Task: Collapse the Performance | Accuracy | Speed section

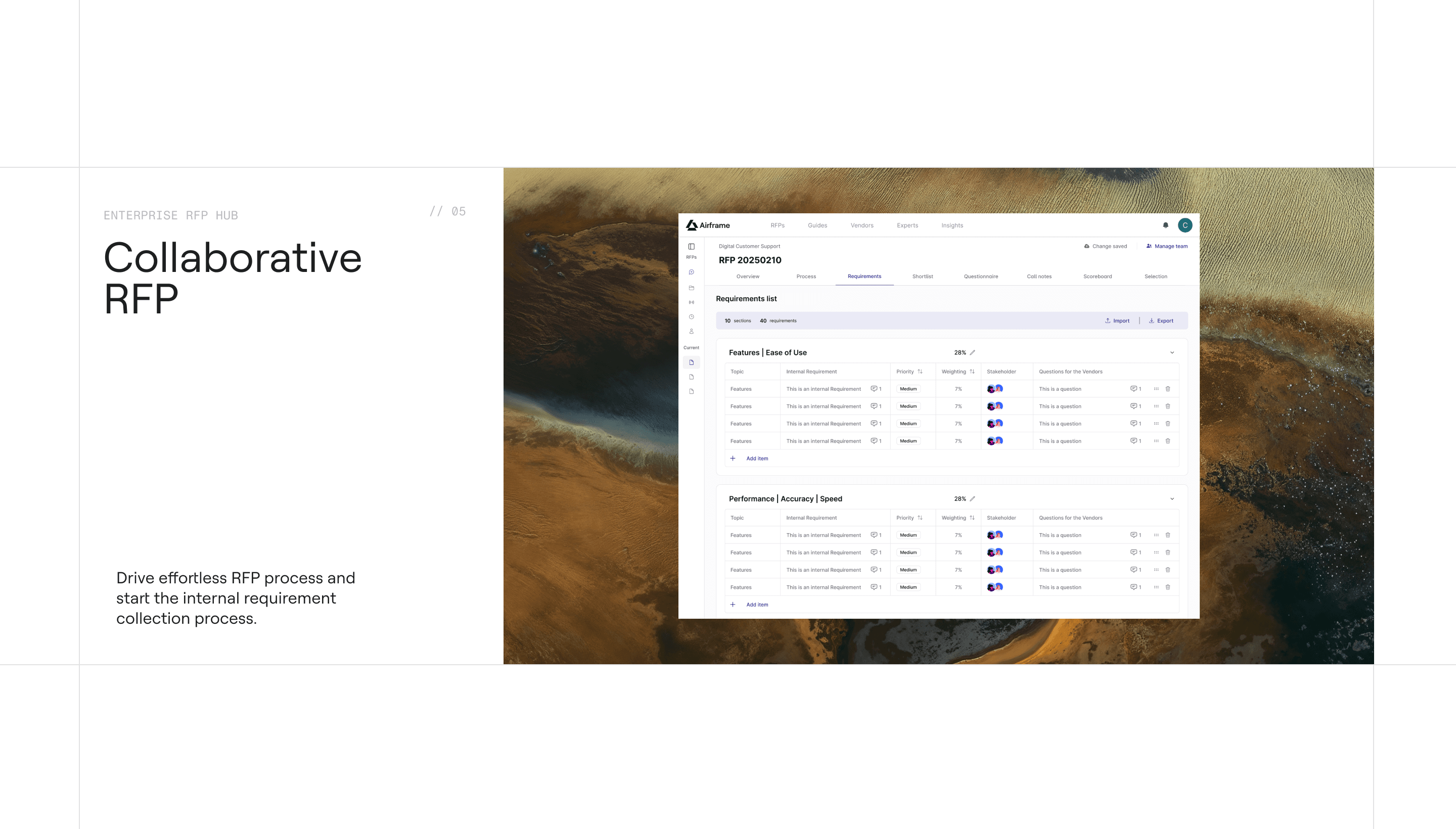Action: [1172, 499]
